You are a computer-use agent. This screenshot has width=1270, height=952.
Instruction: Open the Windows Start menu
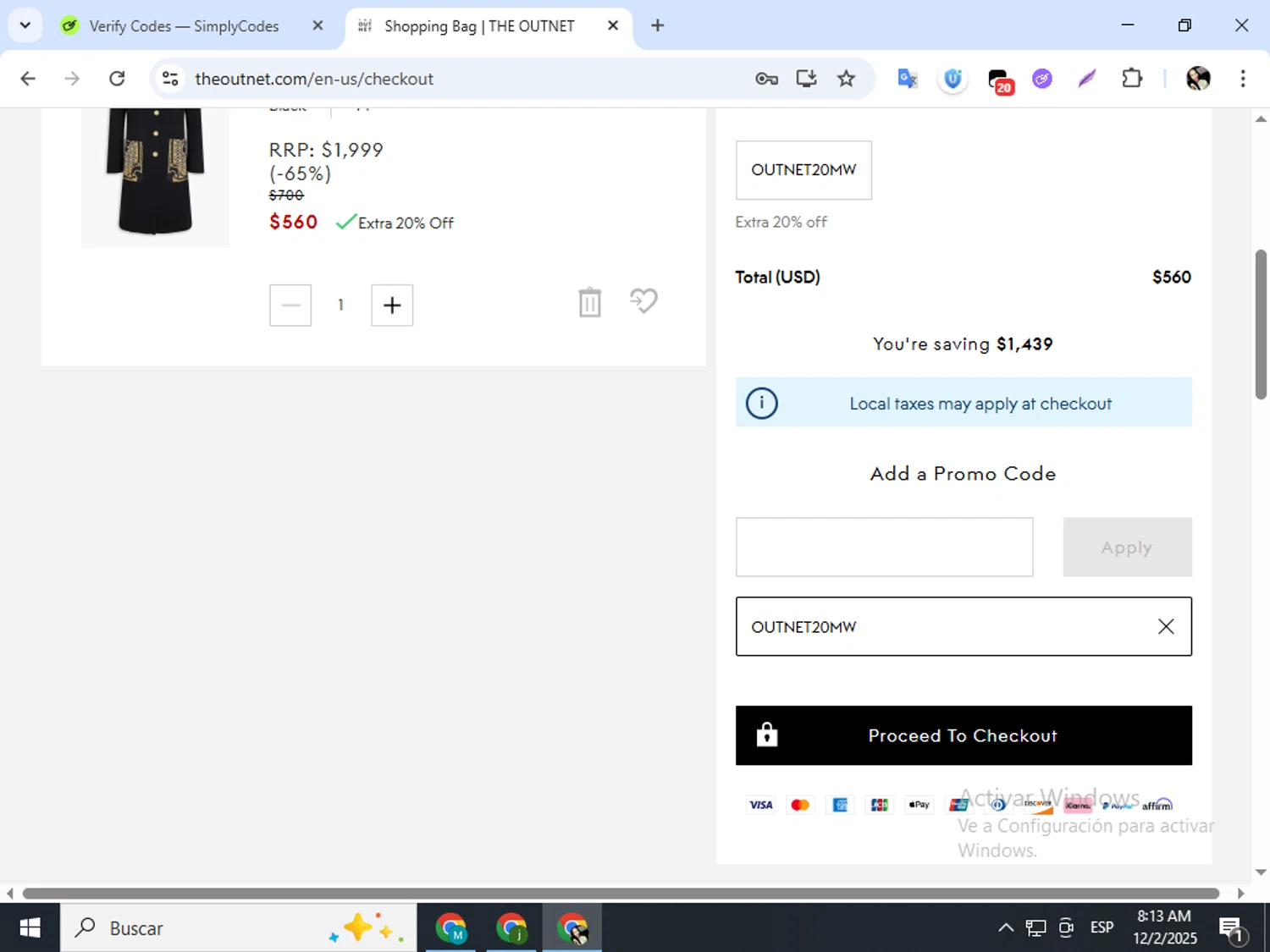coord(30,928)
